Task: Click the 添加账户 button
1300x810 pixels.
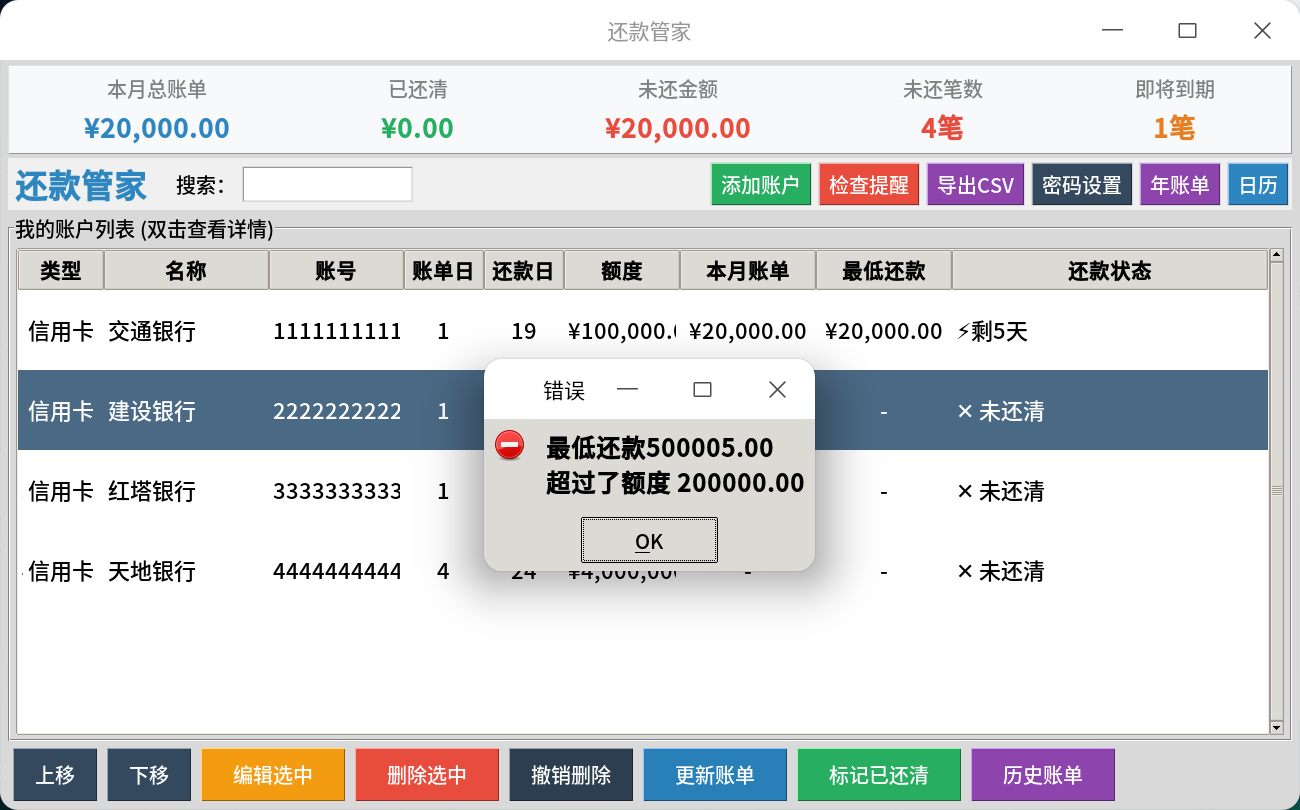Action: coord(761,185)
